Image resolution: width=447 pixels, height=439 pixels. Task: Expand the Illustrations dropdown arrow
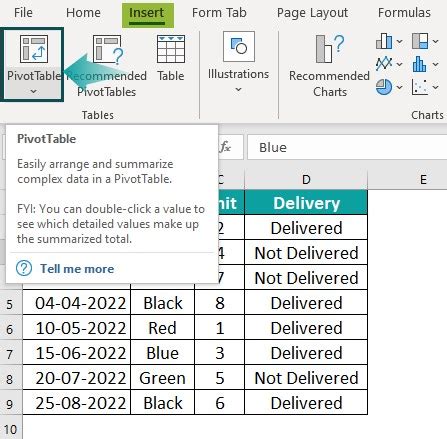click(x=238, y=89)
